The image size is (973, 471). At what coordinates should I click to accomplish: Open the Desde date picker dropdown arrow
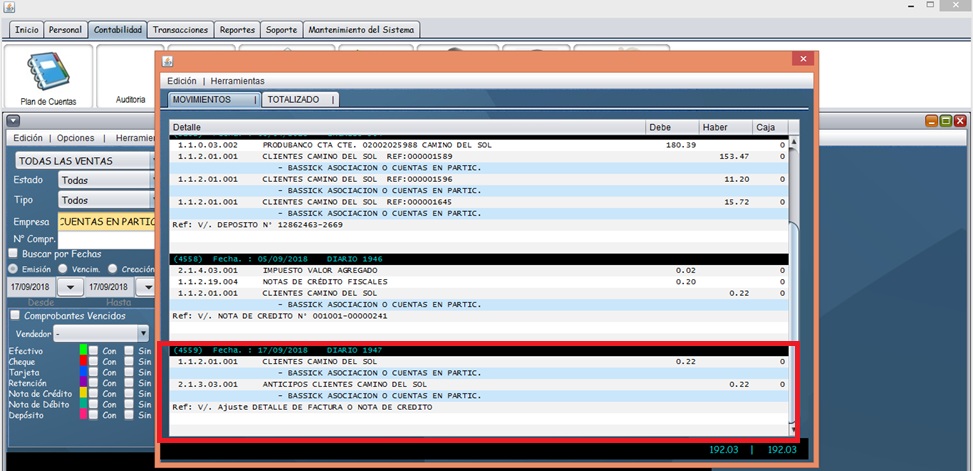coord(70,288)
